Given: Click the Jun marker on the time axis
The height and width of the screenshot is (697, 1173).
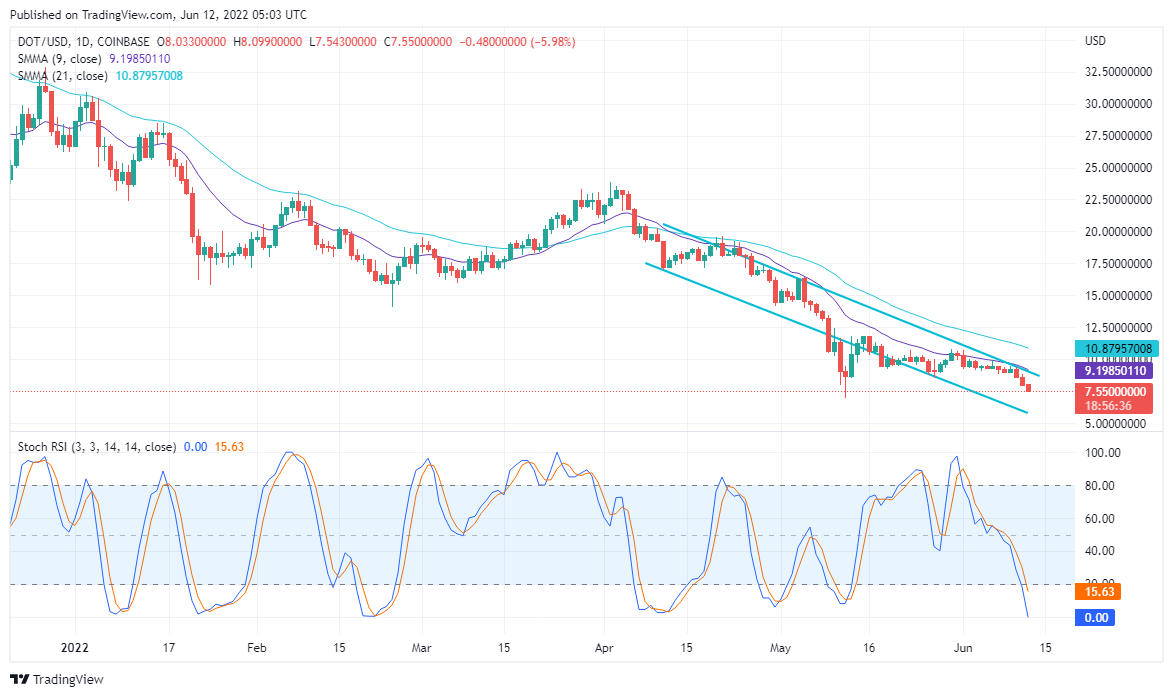Looking at the screenshot, I should [963, 648].
